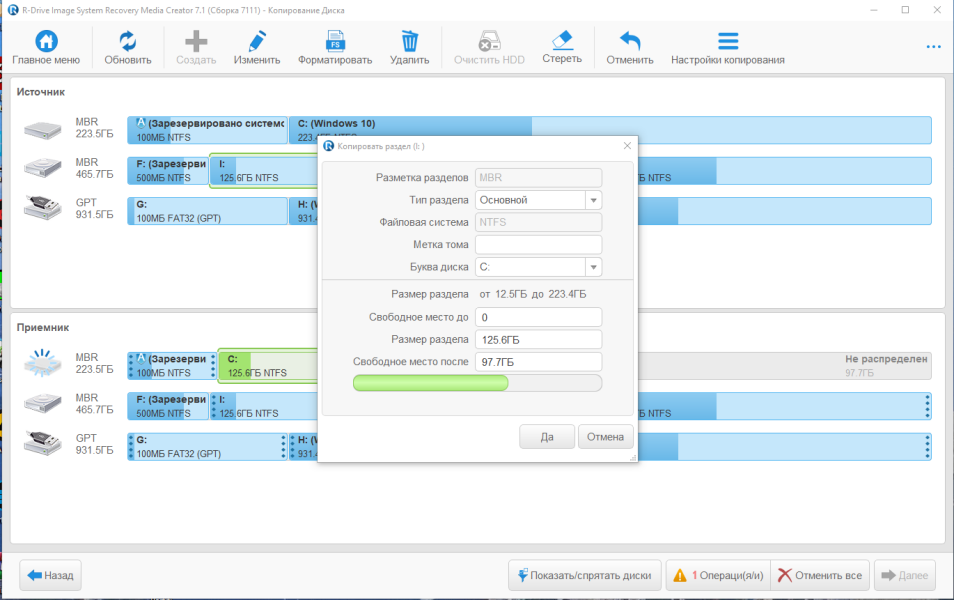Expand the Тип раздела dropdown

[593, 200]
